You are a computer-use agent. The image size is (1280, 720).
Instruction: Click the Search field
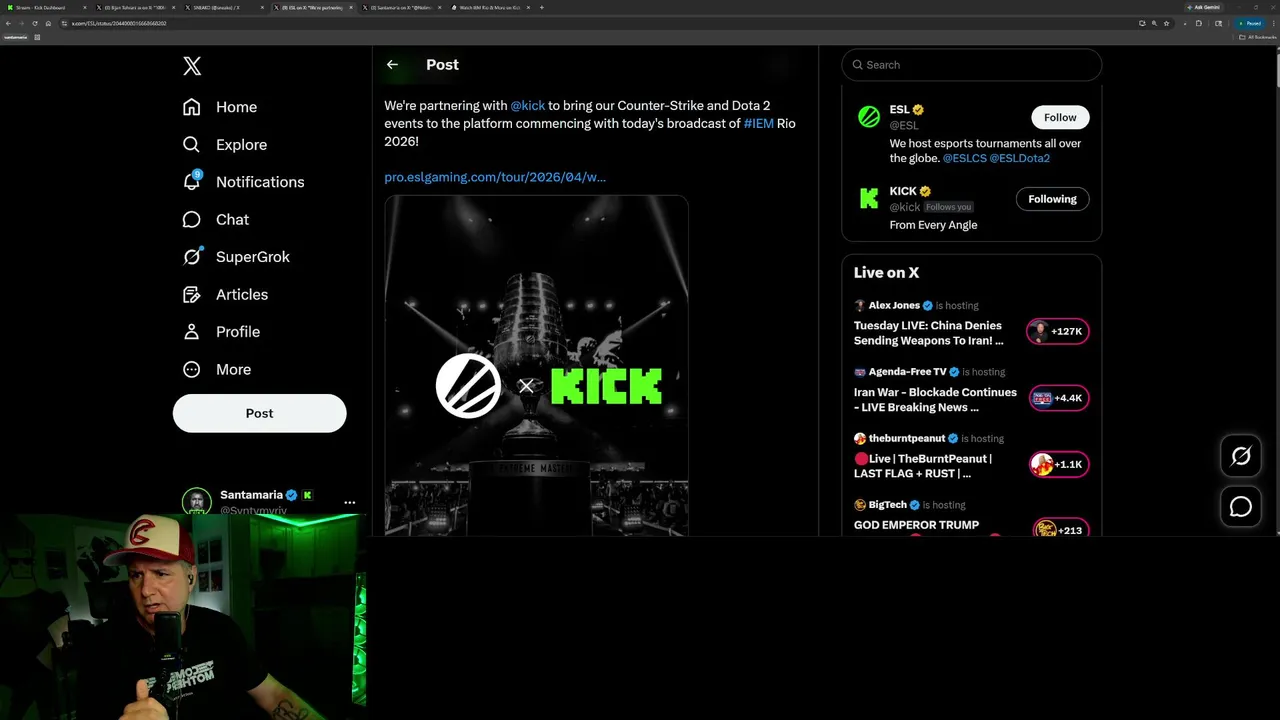click(972, 65)
